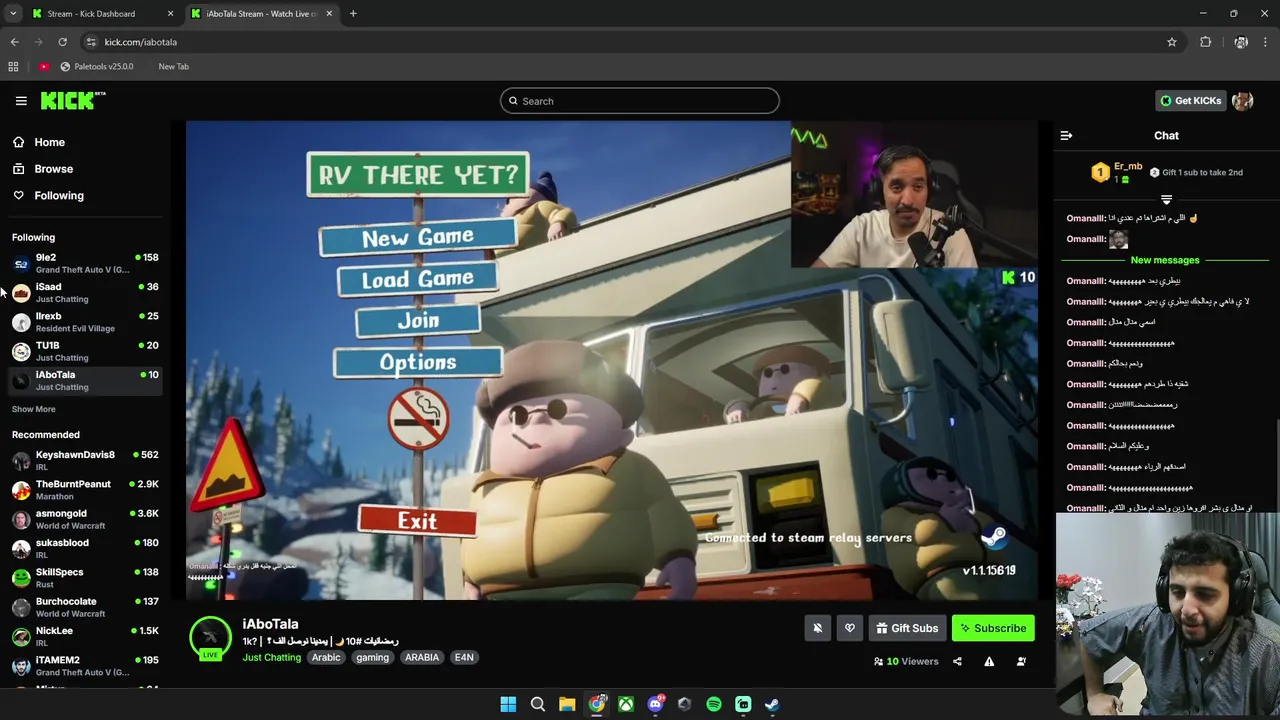Open iTAMEM2 recommended channel

tap(85, 665)
